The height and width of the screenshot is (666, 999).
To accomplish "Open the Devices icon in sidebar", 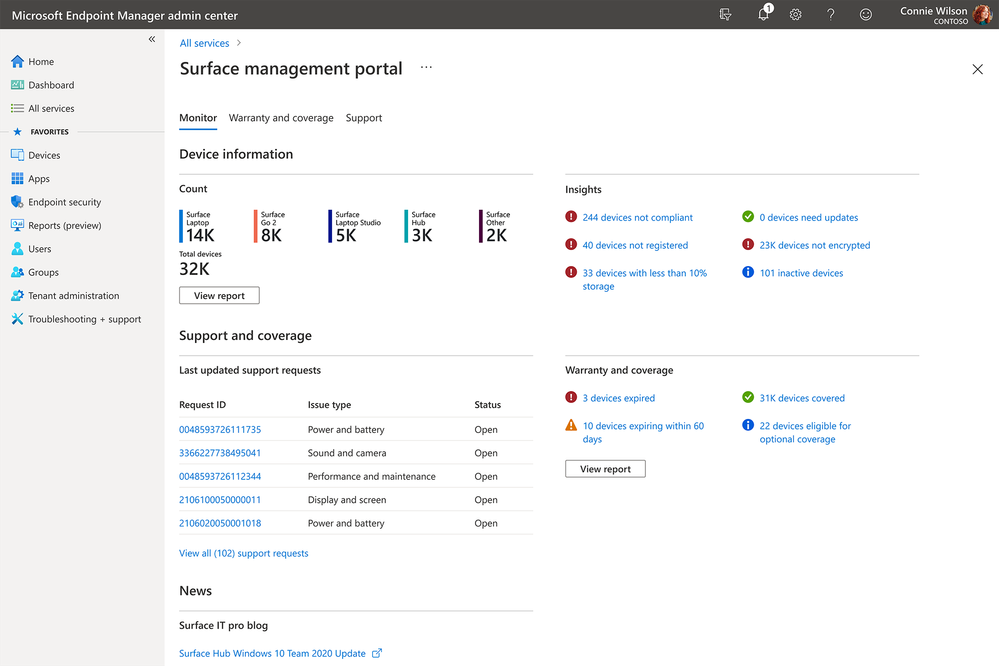I will [17, 155].
